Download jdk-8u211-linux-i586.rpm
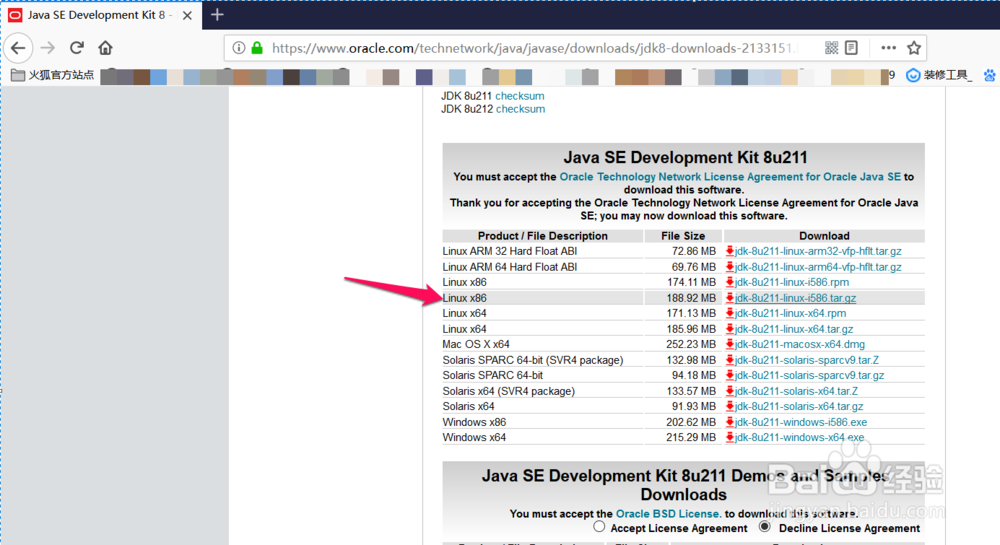1000x545 pixels. pyautogui.click(x=791, y=282)
